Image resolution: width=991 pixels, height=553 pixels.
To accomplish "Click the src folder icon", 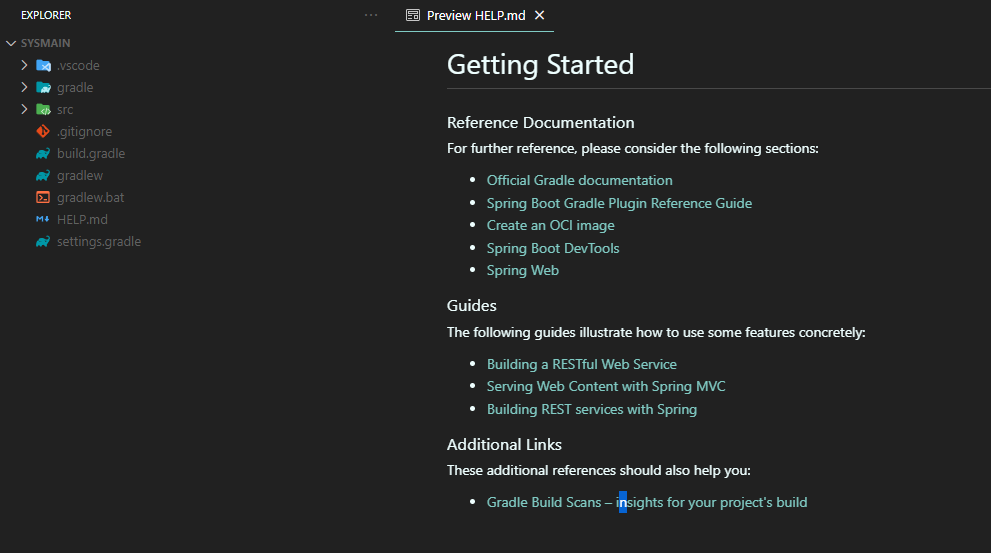I will point(43,109).
